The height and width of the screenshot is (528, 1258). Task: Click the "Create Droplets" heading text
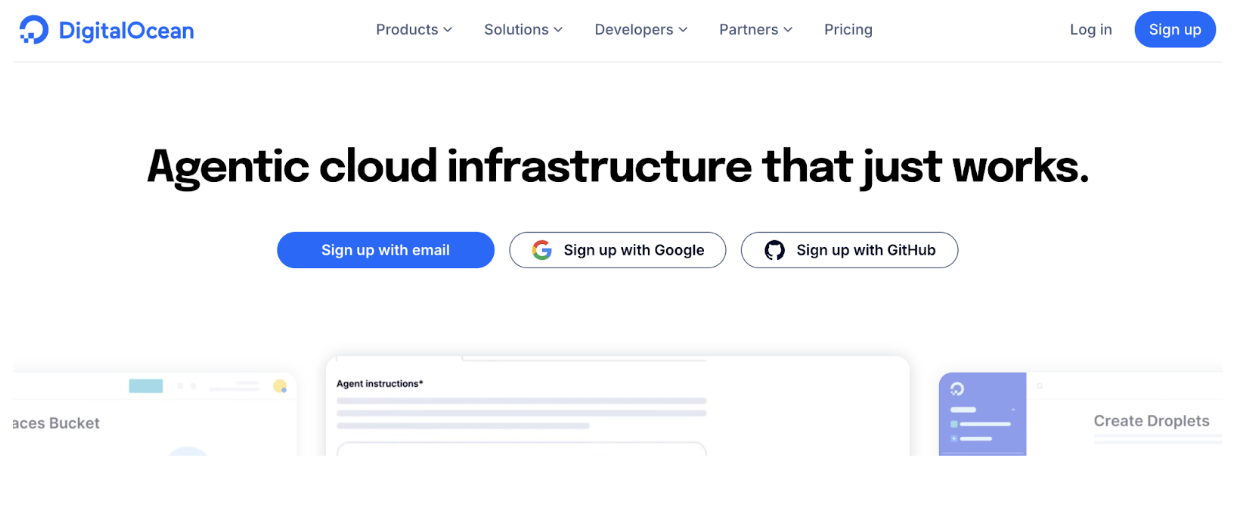click(1152, 421)
